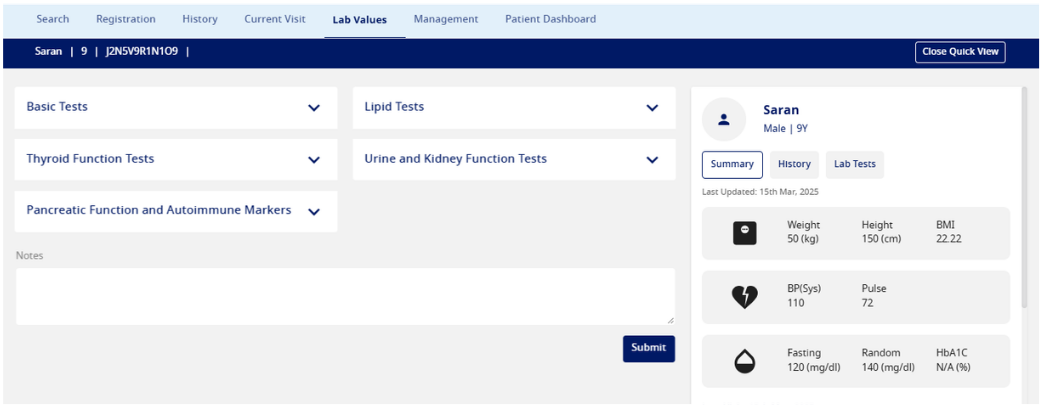Show History in the quick view panel
1040x418 pixels.
(x=794, y=165)
